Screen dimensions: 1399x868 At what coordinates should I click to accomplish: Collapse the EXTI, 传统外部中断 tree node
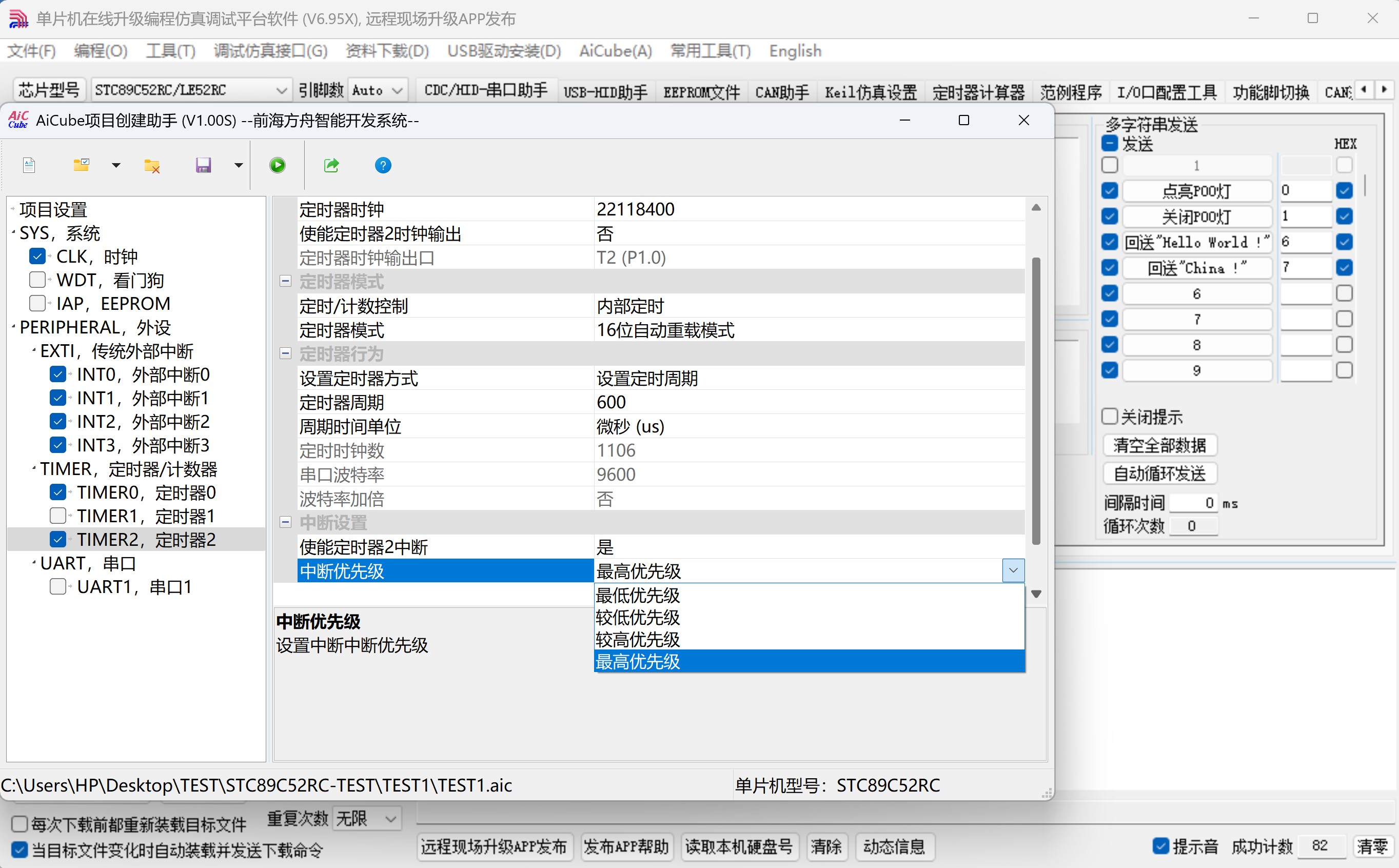pyautogui.click(x=34, y=350)
